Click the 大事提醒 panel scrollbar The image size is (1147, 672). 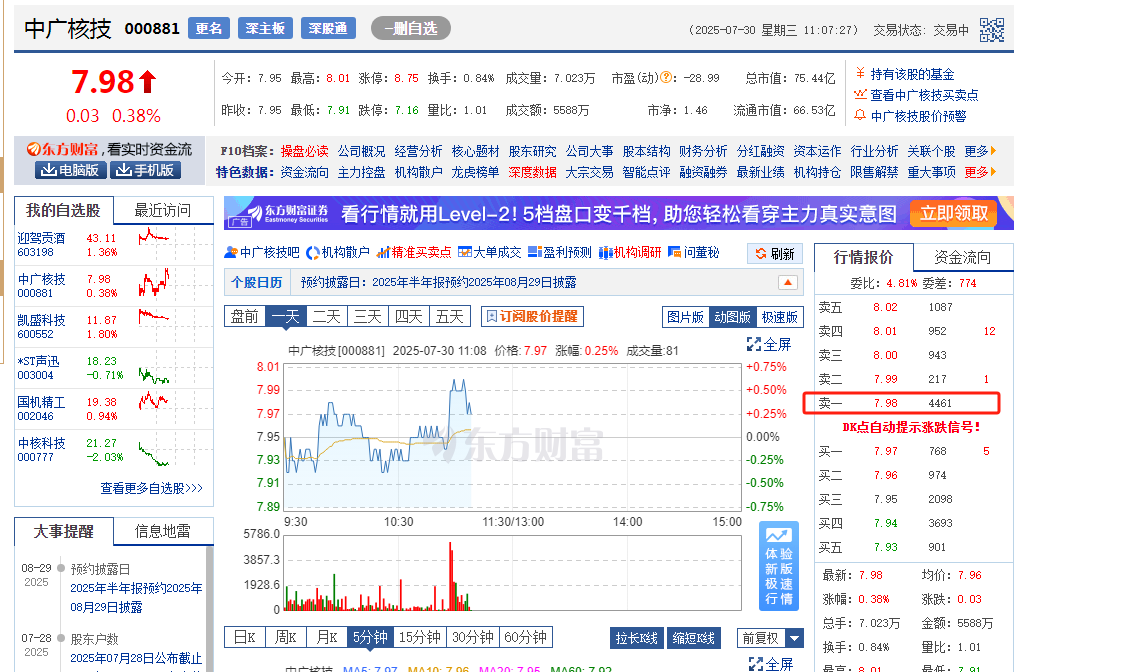point(210,608)
